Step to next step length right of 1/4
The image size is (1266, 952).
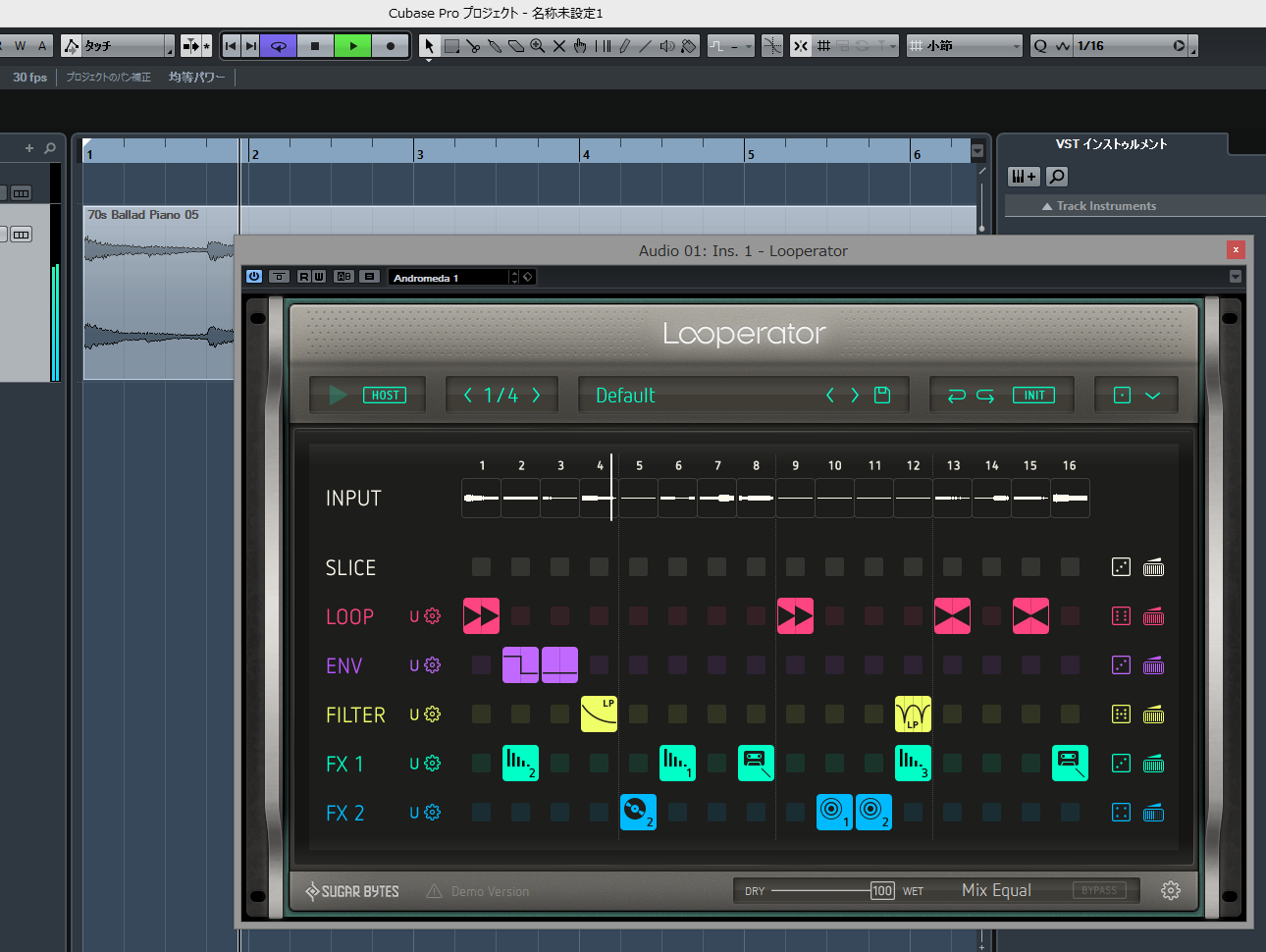pos(536,395)
